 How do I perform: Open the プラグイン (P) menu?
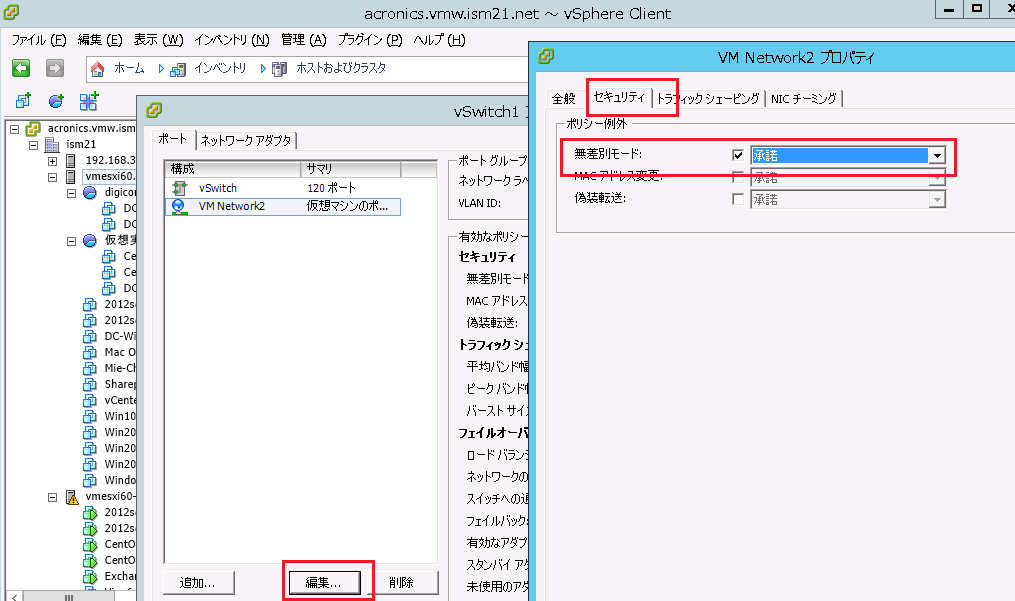coord(370,40)
